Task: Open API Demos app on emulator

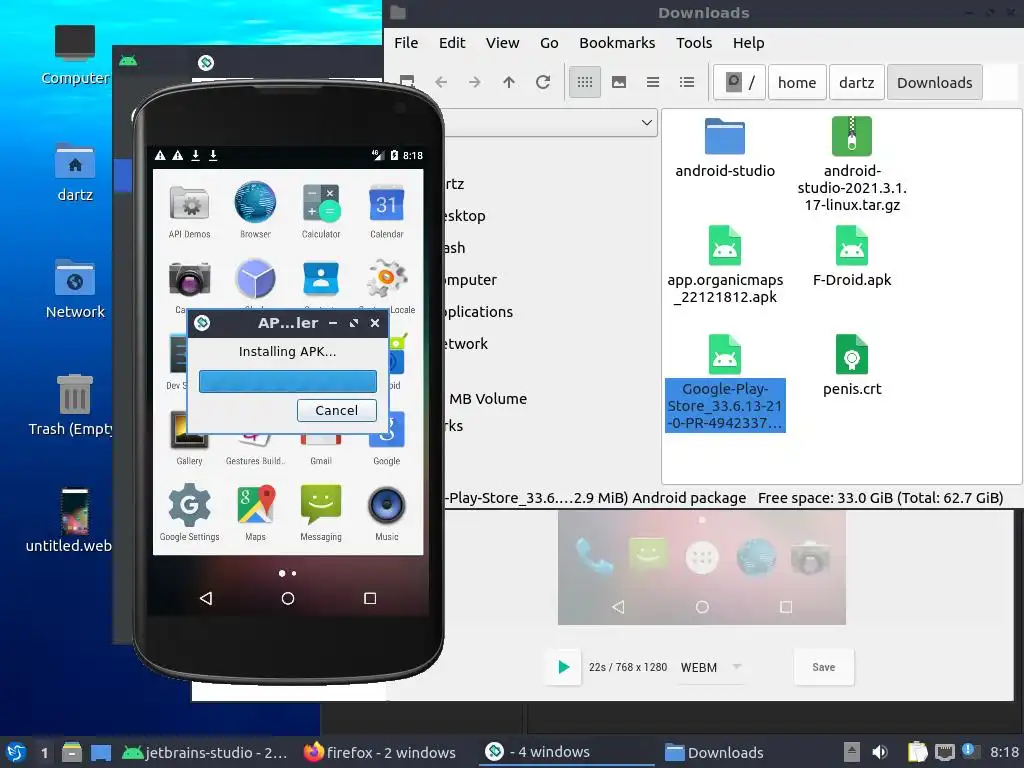Action: click(189, 210)
